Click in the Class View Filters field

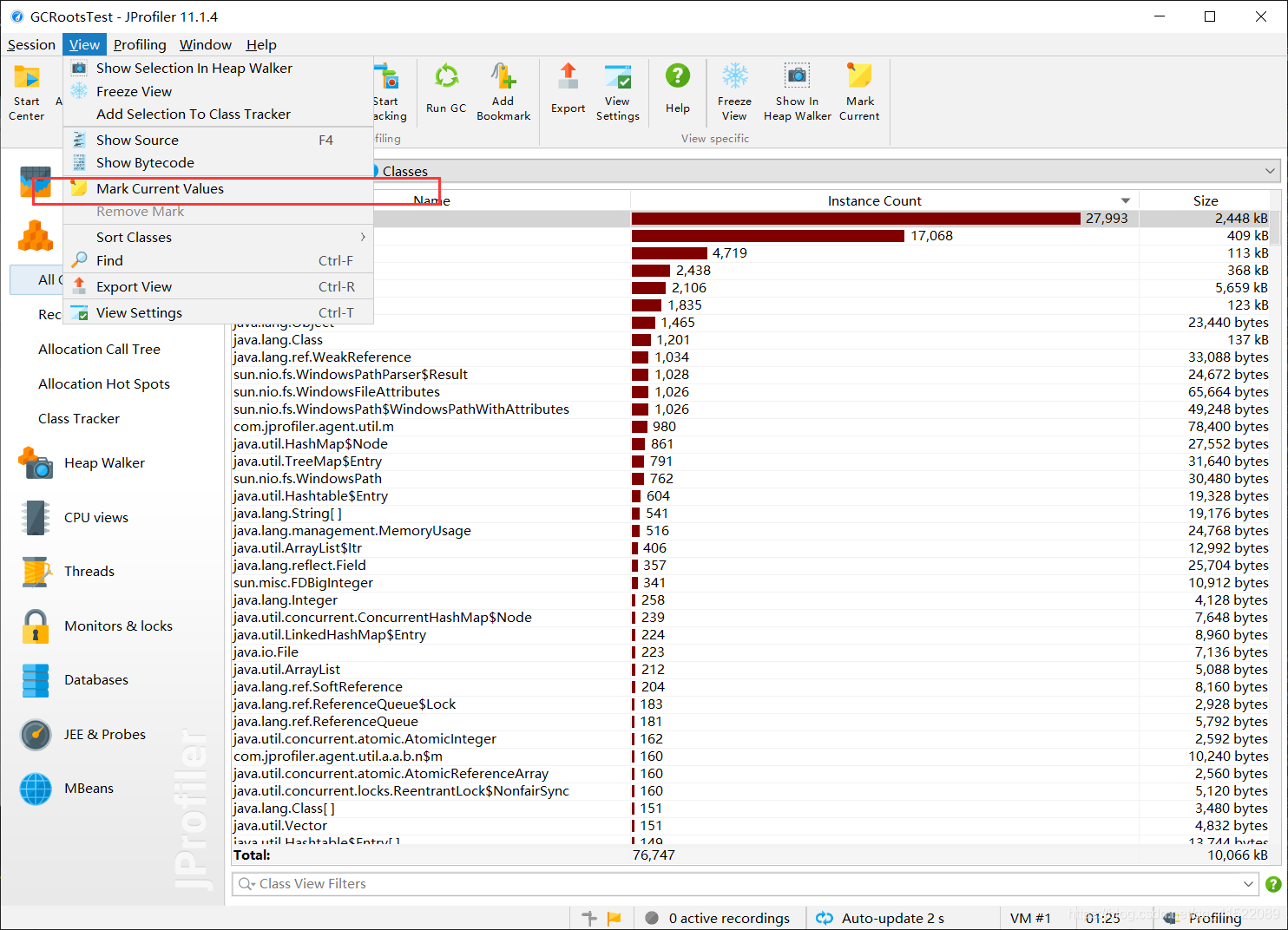(746, 884)
